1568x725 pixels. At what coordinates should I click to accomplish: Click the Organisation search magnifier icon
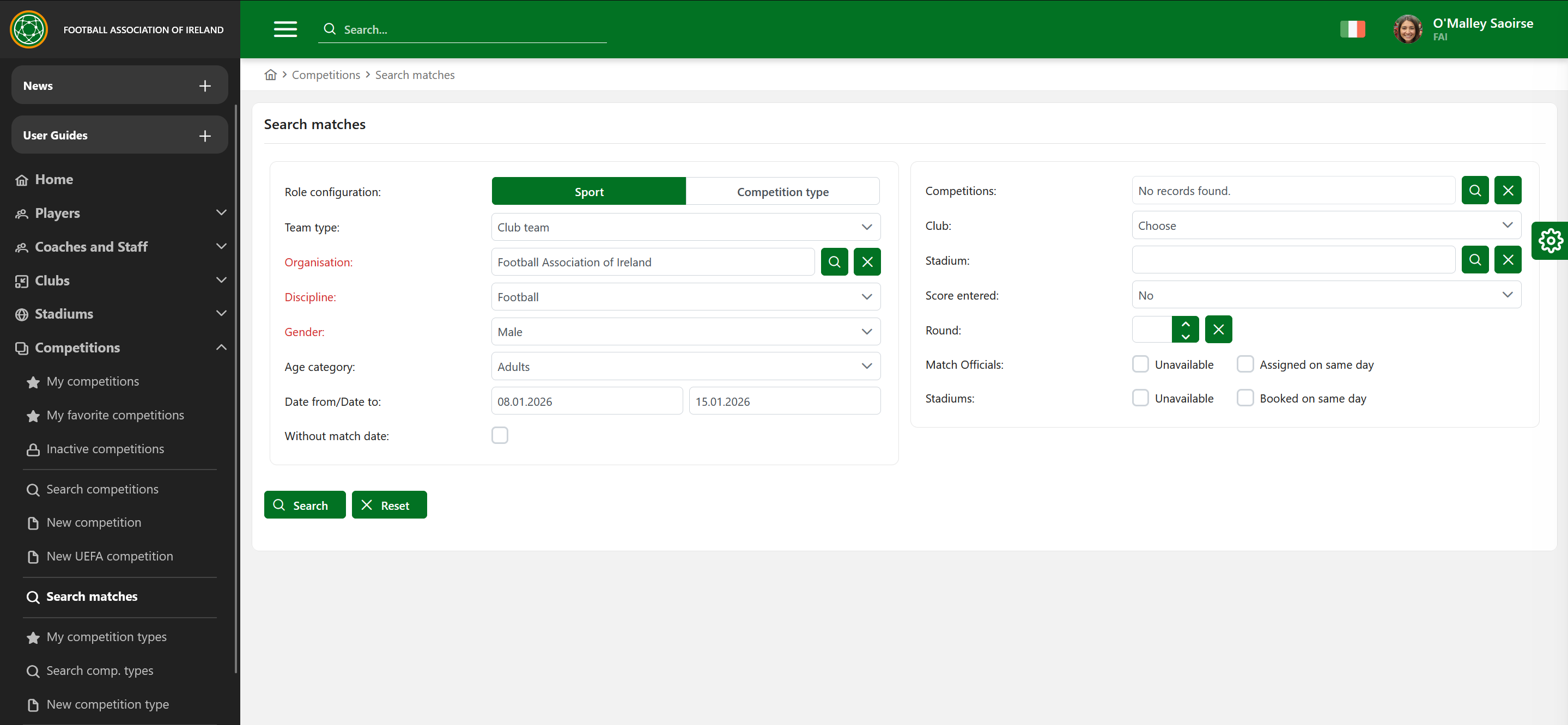[x=834, y=262]
